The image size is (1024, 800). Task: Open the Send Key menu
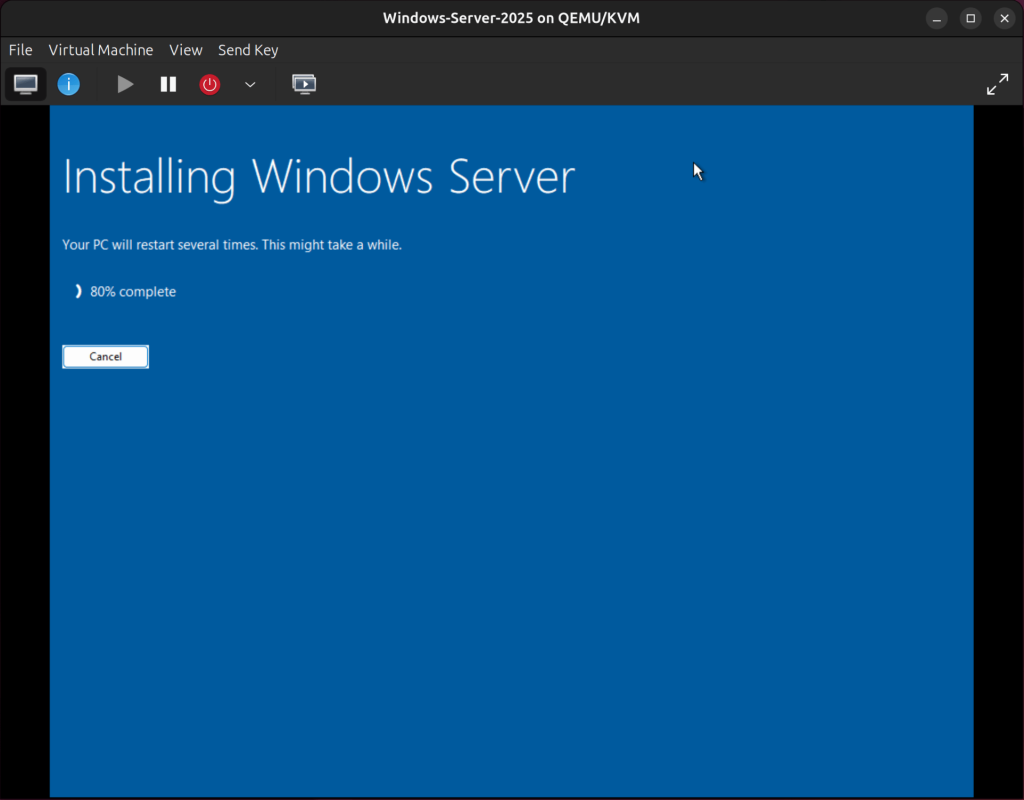pyautogui.click(x=247, y=50)
